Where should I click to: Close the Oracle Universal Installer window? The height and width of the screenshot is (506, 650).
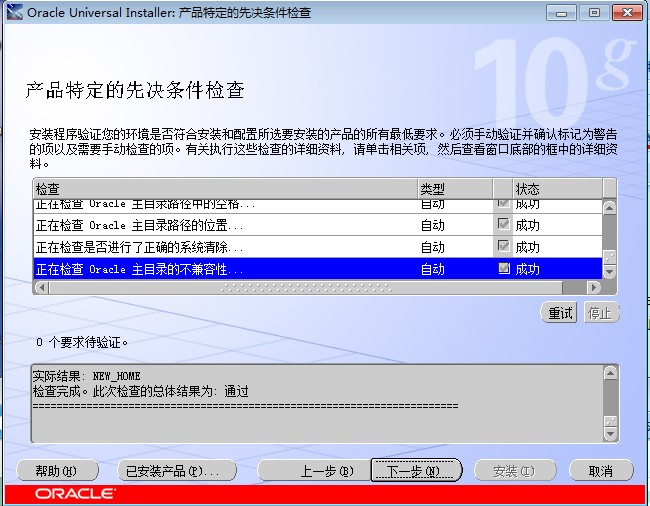[628, 13]
